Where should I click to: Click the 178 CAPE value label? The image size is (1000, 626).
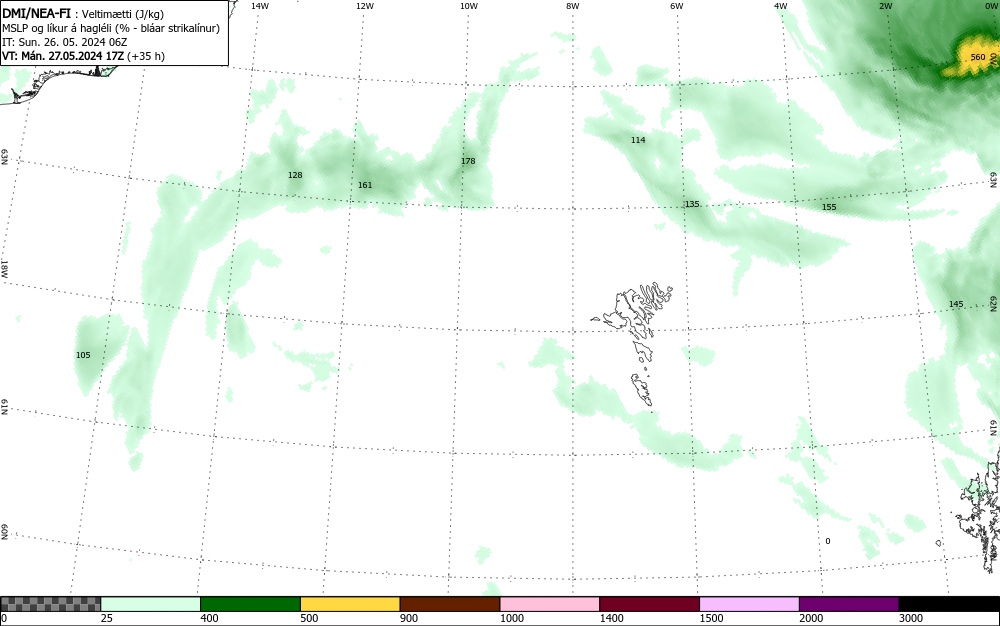coord(468,161)
